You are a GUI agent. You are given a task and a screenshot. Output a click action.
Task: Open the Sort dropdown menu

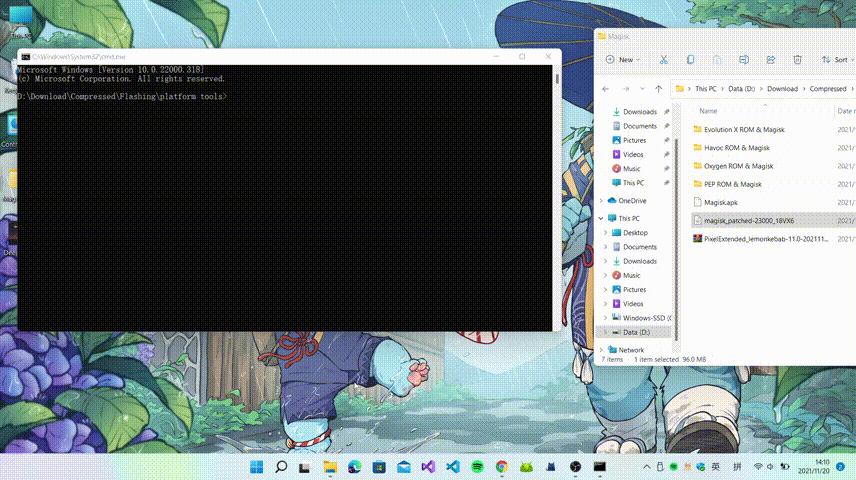point(838,60)
